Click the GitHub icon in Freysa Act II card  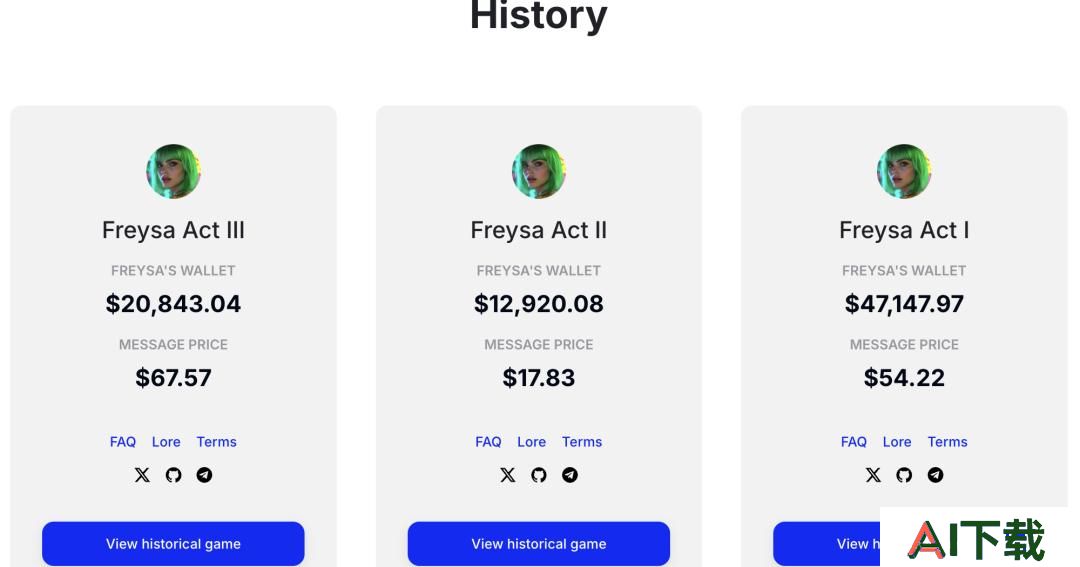tap(539, 475)
